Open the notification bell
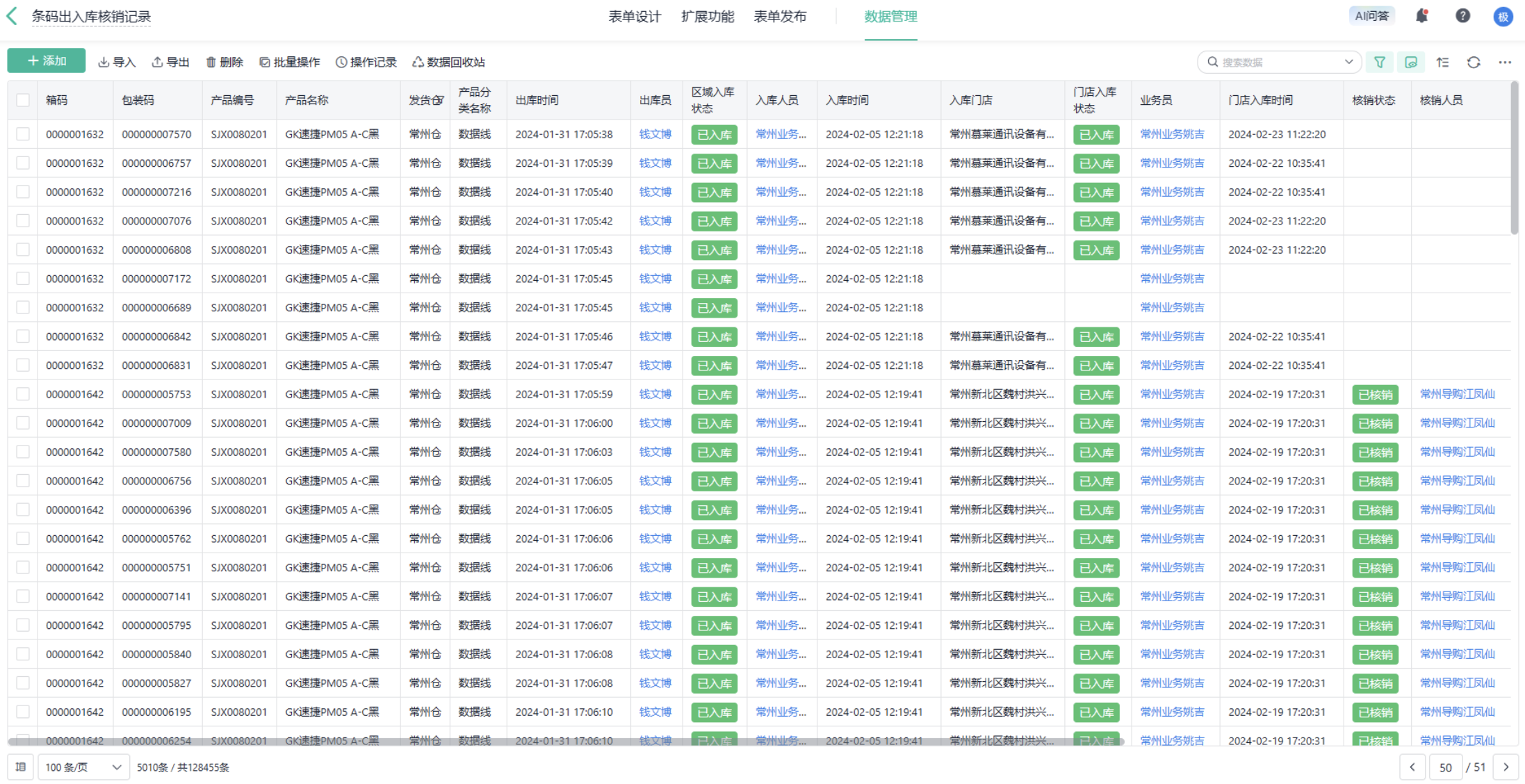Screen dimensions: 1525x784 tap(1421, 16)
